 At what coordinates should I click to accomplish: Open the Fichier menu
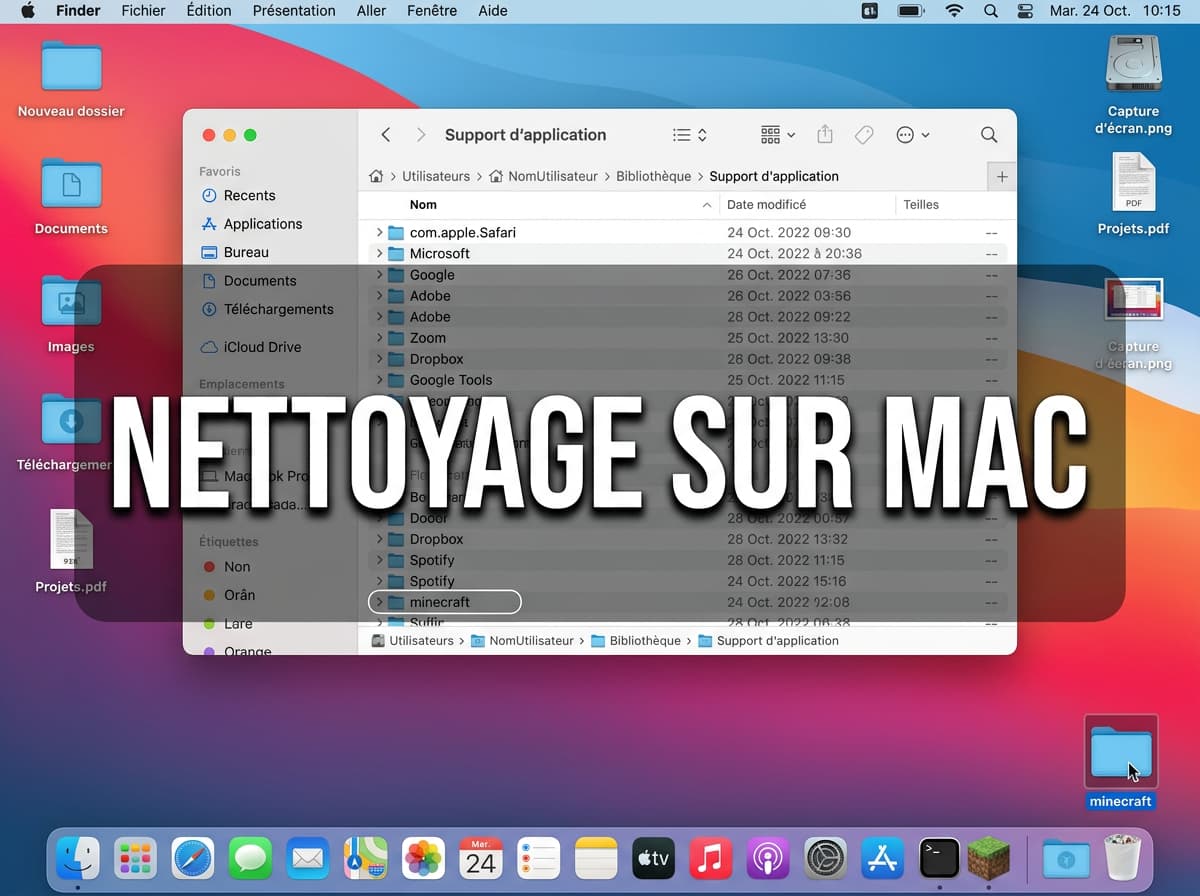click(x=143, y=11)
